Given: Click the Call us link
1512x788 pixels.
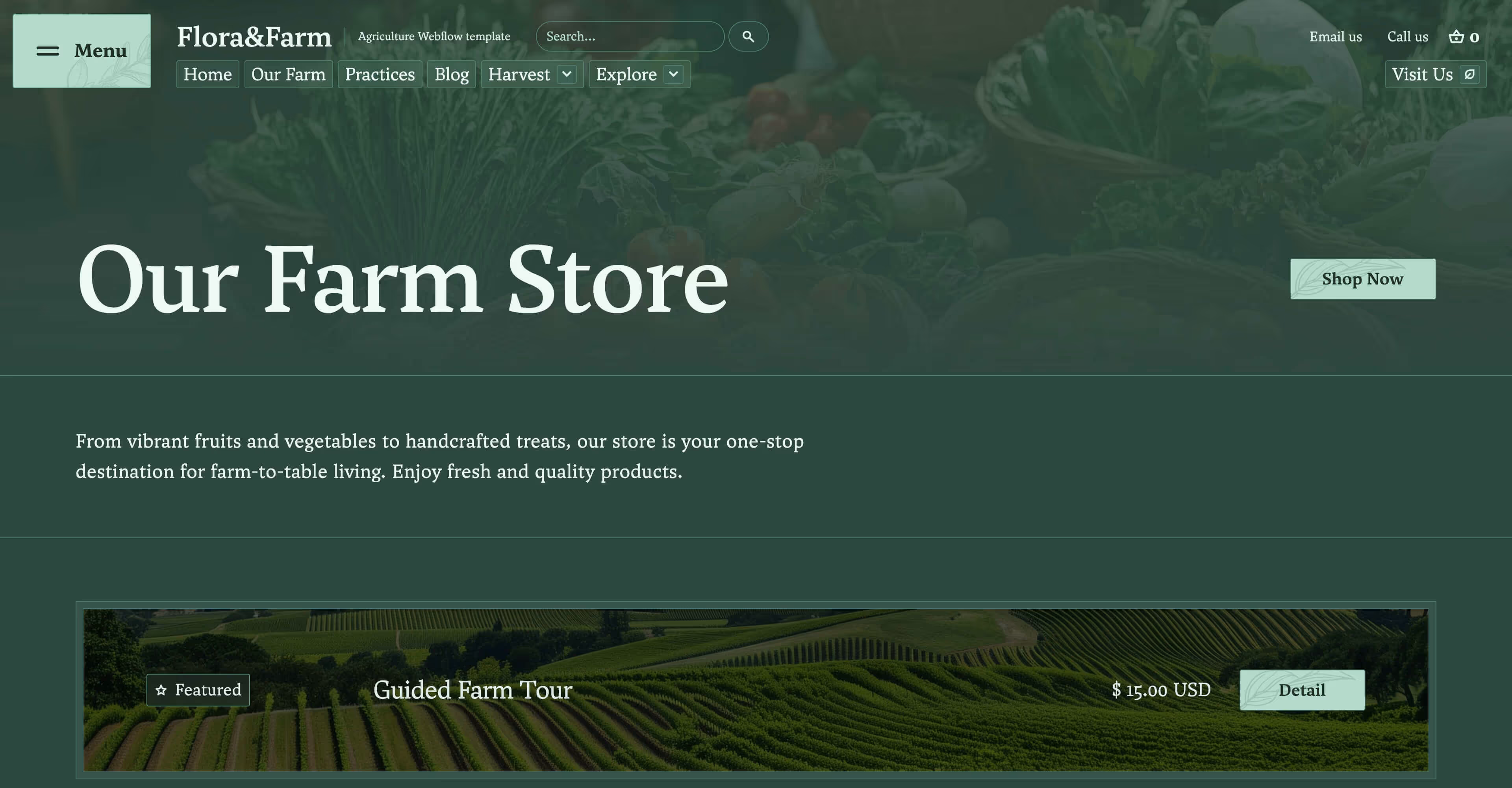Looking at the screenshot, I should coord(1408,36).
